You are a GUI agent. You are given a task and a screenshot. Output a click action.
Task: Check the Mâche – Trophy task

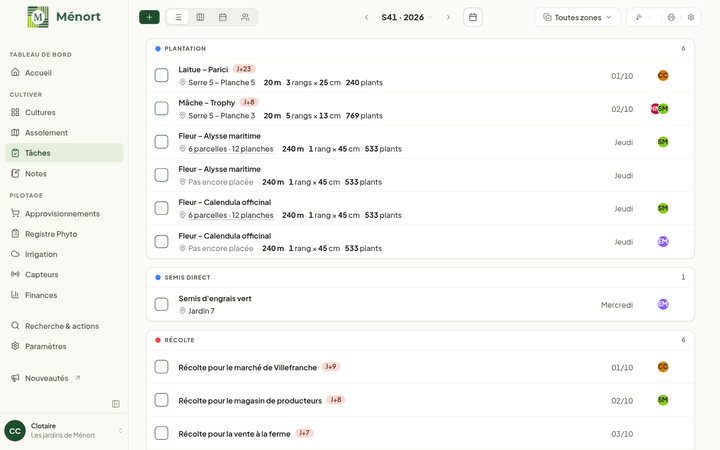(x=161, y=109)
